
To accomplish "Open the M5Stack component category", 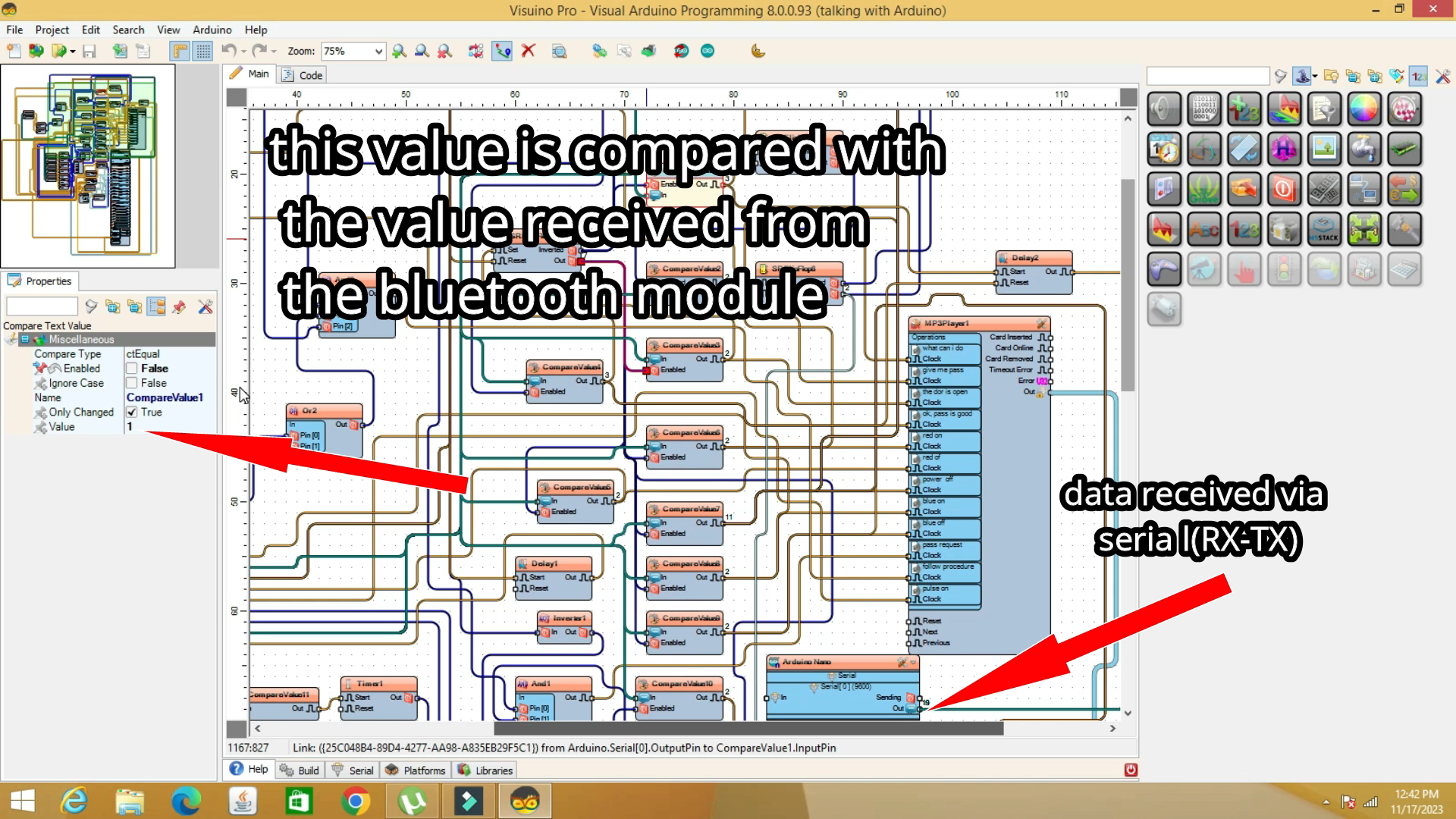I will pos(1324,229).
